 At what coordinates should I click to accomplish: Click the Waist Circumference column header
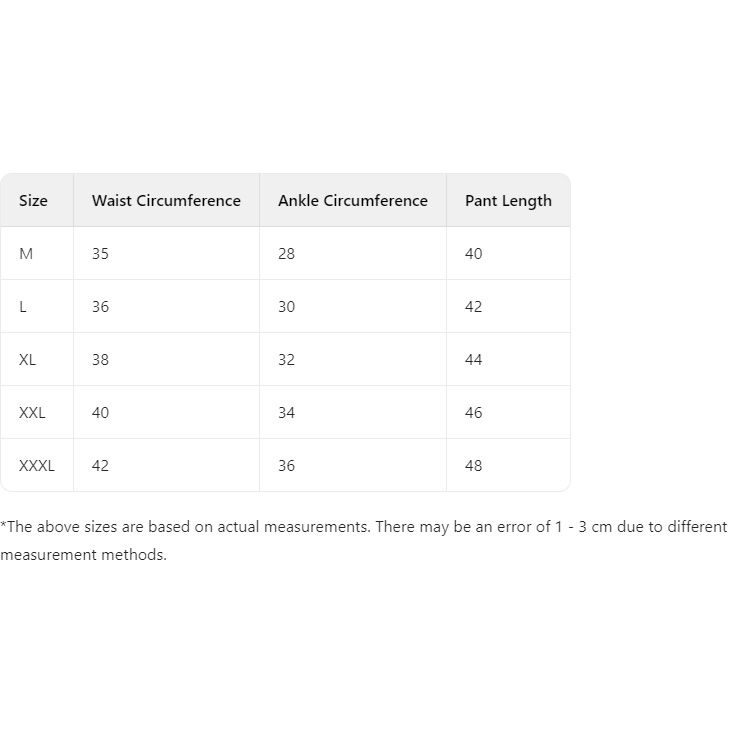point(166,201)
